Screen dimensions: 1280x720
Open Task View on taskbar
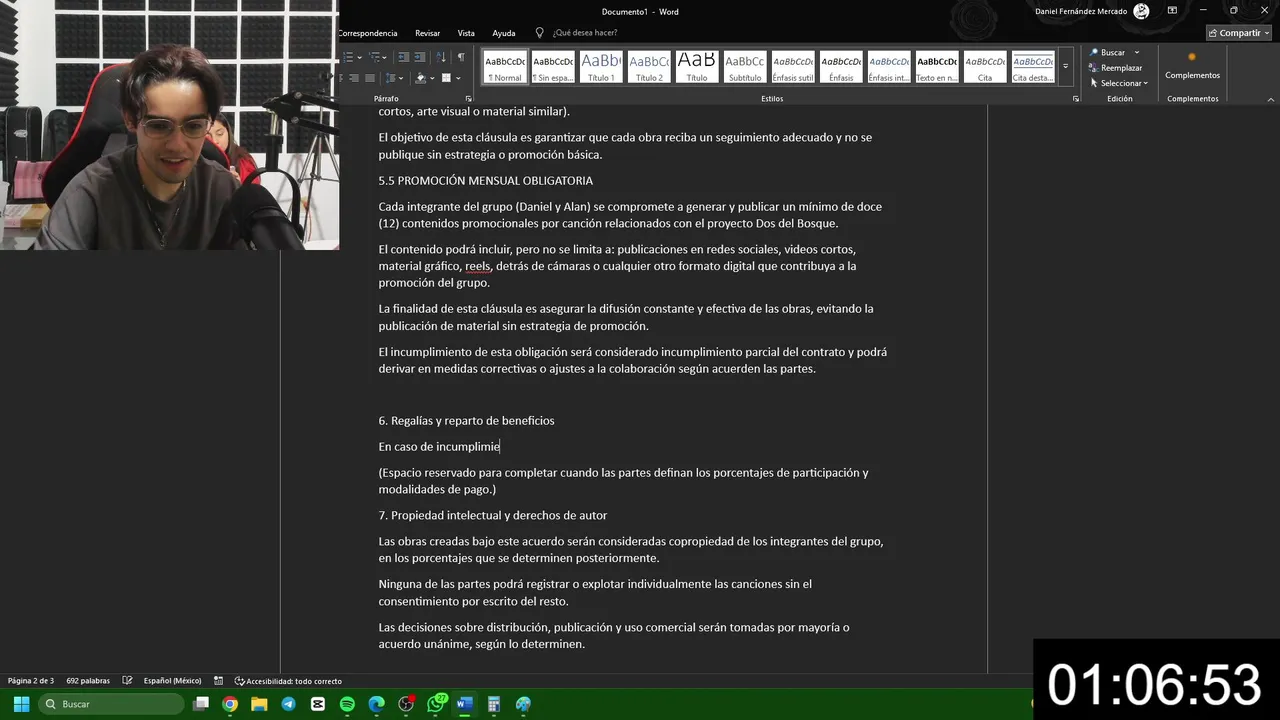tap(200, 704)
